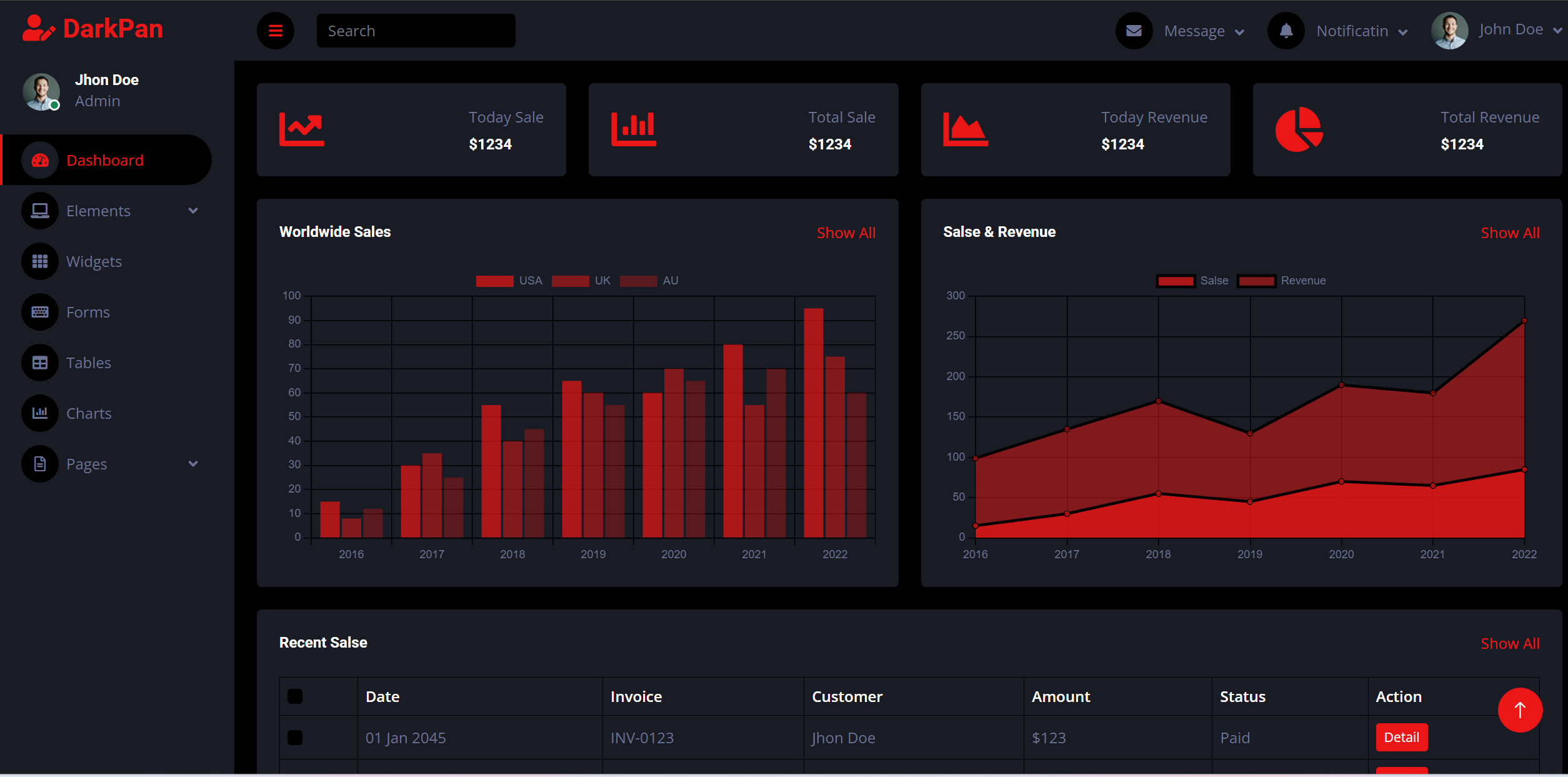The width and height of the screenshot is (1568, 777).
Task: Open the Message envelope icon
Action: pyautogui.click(x=1134, y=31)
